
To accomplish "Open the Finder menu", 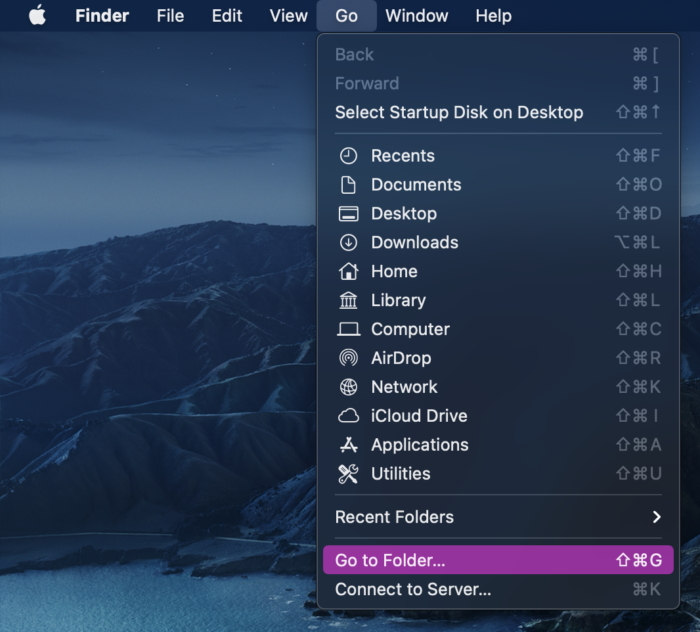I will click(102, 16).
